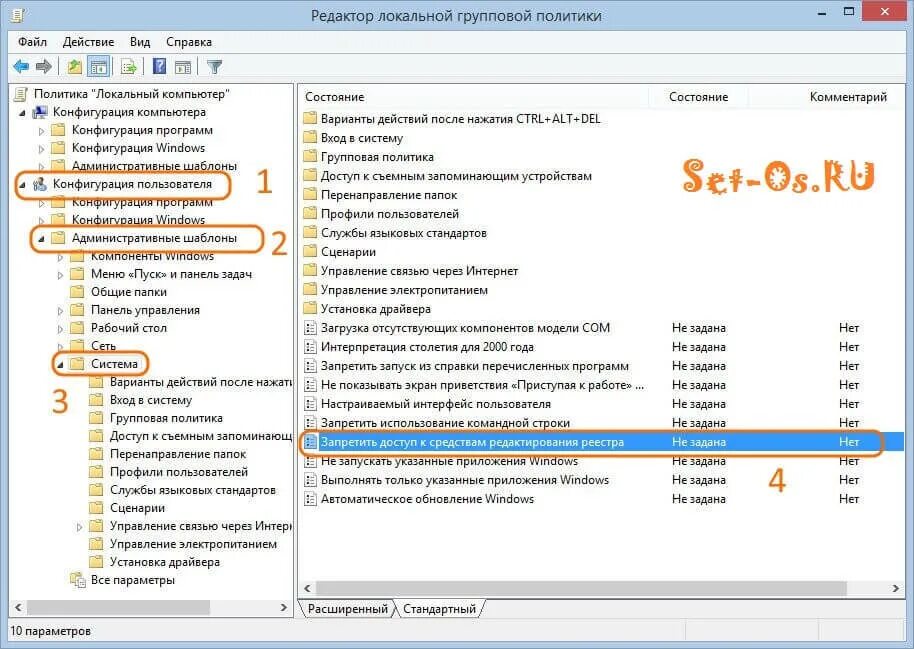Viewport: 914px width, 649px height.
Task: Select Установка драйвера in the tree
Action: click(x=165, y=563)
